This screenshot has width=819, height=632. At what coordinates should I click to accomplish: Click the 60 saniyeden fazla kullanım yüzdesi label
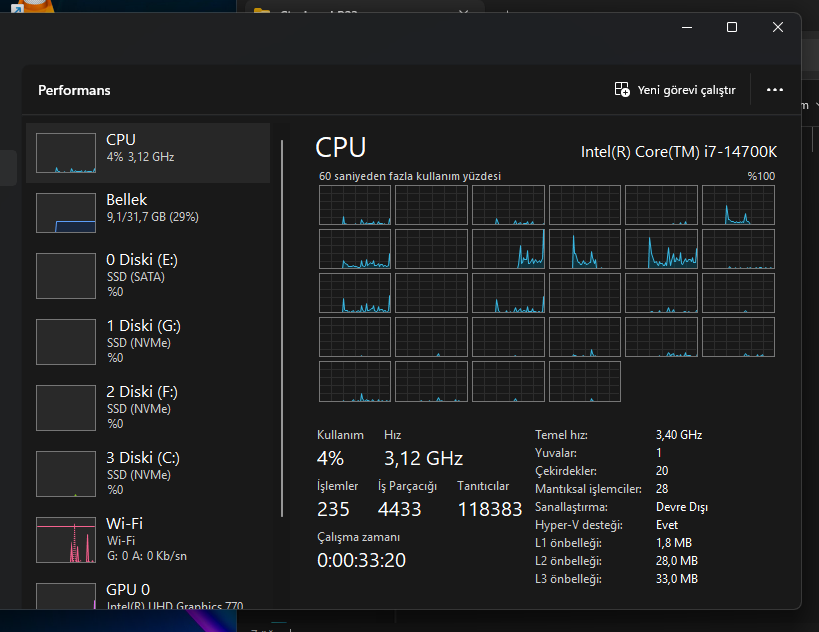pos(410,176)
